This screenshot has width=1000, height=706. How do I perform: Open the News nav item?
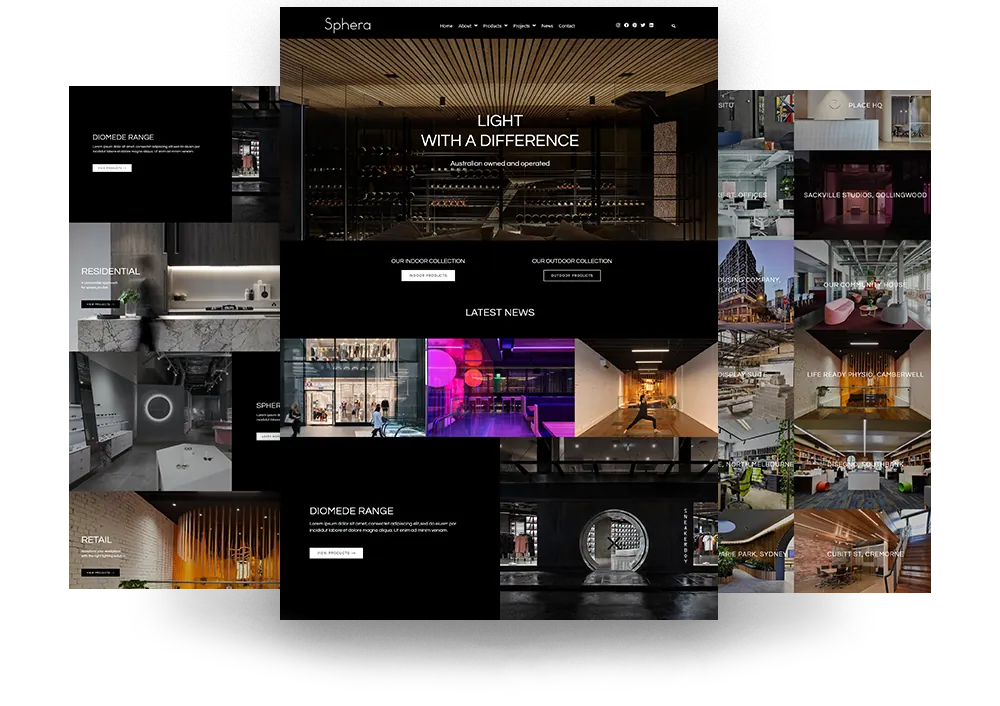(547, 26)
